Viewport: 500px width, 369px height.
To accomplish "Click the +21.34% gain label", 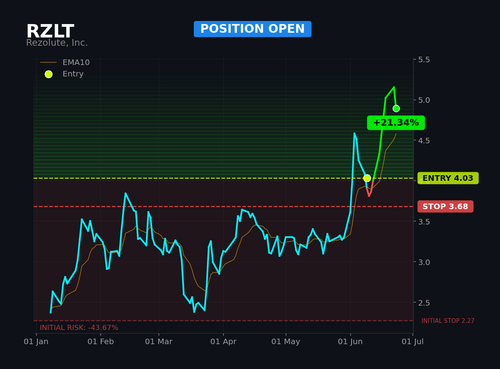I will tap(396, 123).
